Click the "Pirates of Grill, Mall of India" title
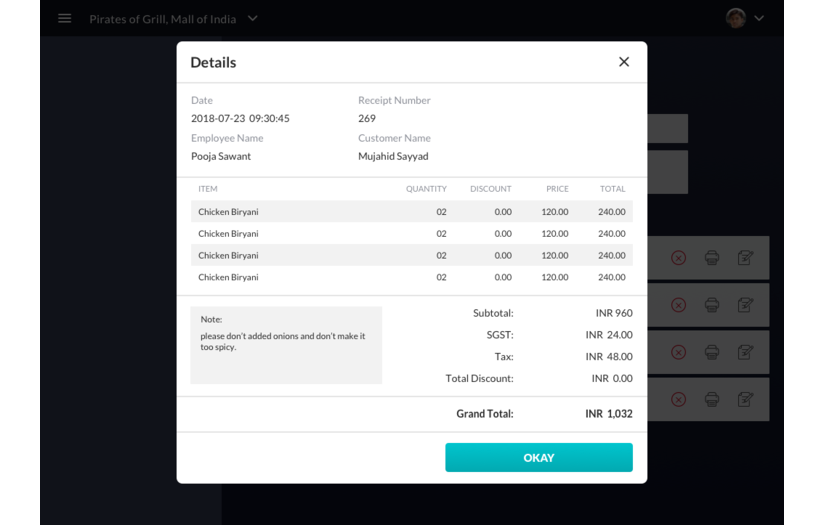Image resolution: width=825 pixels, height=525 pixels. [x=163, y=19]
